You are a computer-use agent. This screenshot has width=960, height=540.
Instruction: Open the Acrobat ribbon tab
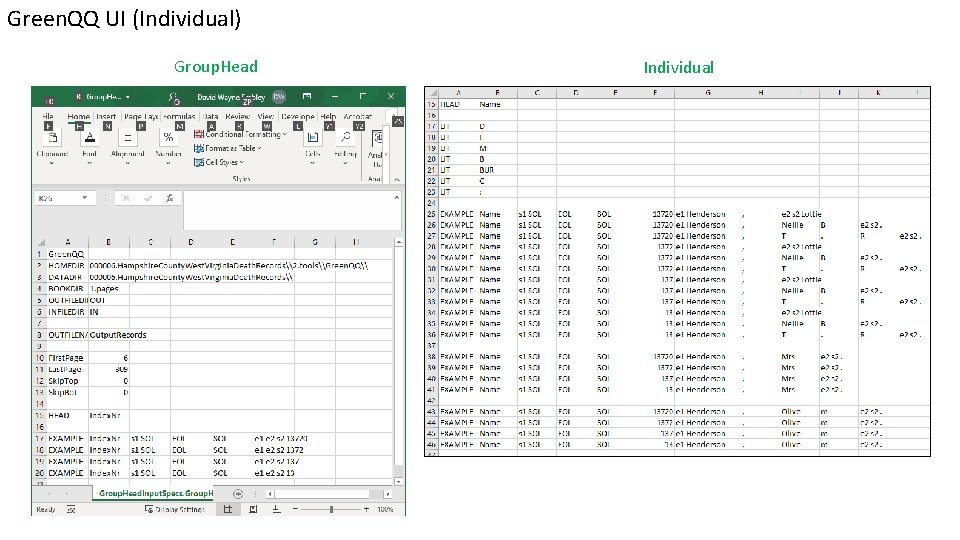click(x=358, y=116)
